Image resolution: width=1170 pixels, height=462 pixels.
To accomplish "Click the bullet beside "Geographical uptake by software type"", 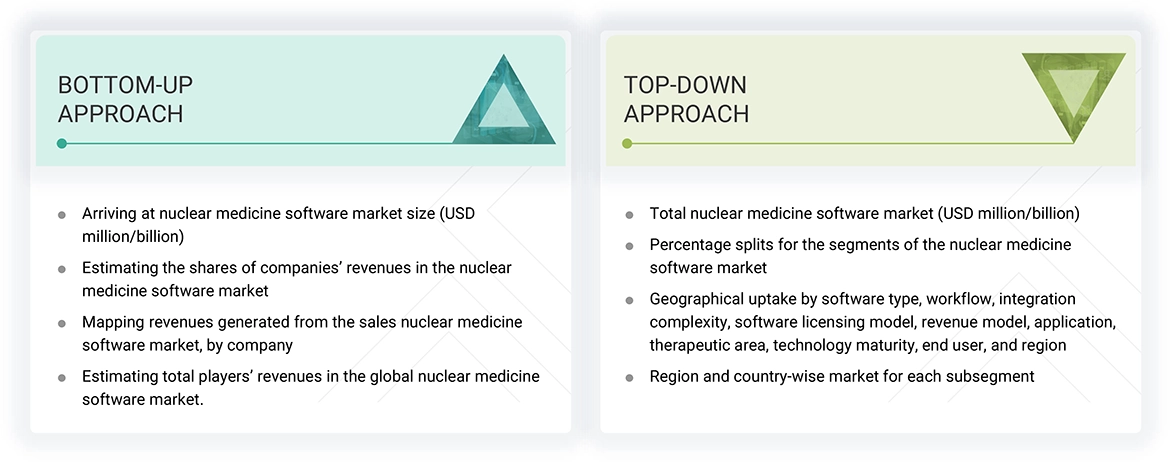I will tap(629, 300).
